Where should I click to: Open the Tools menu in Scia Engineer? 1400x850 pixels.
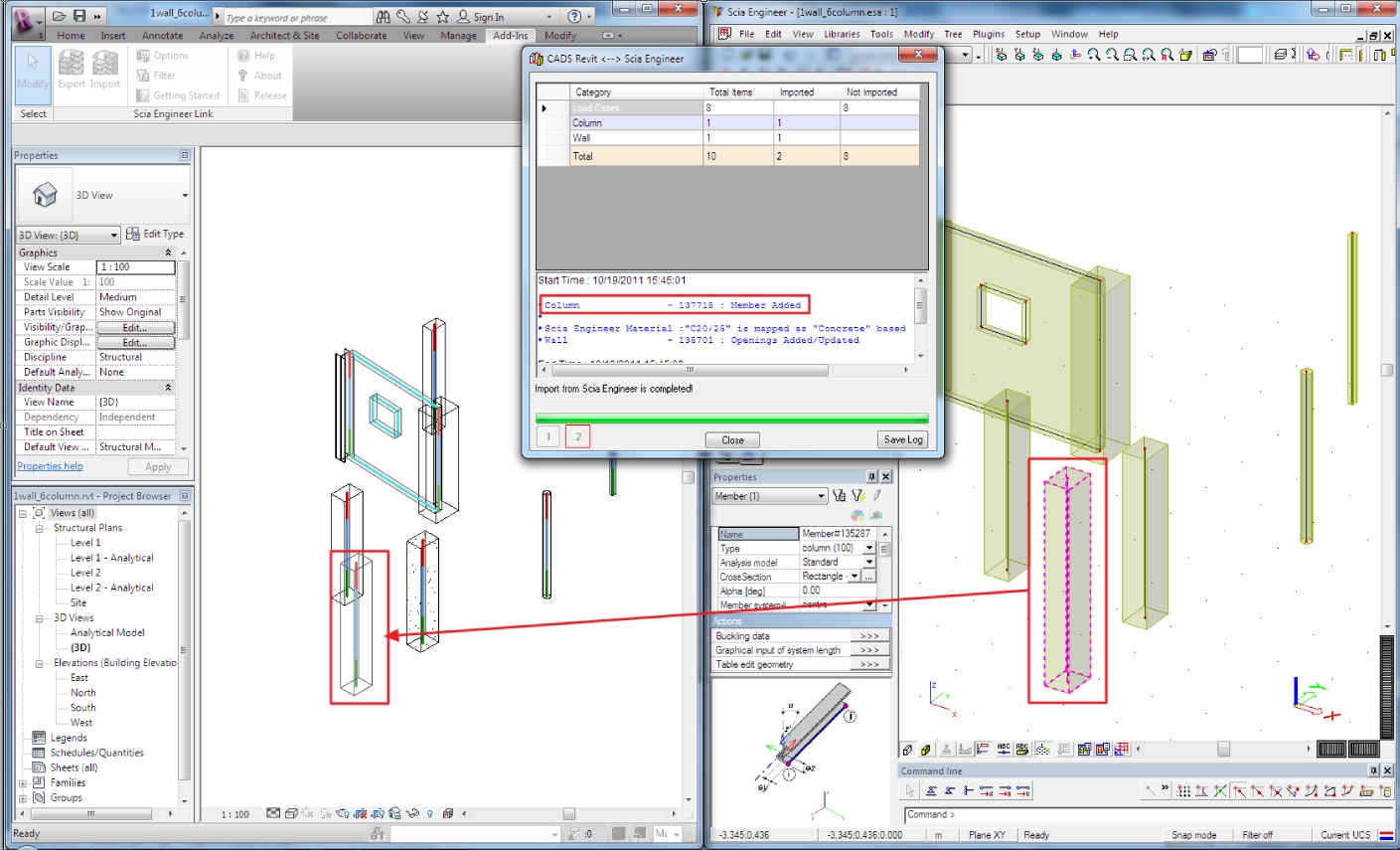880,33
